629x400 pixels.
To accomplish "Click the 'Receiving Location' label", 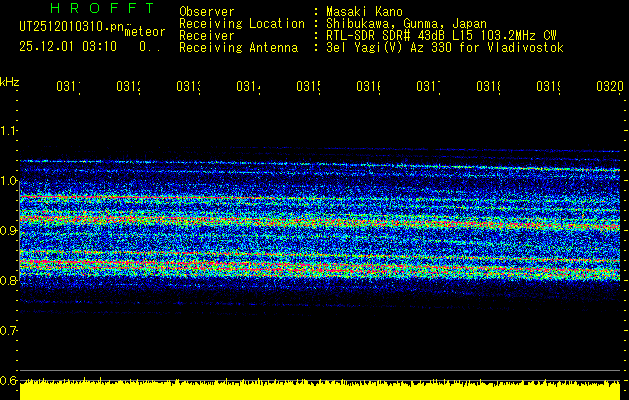I will [x=242, y=24].
